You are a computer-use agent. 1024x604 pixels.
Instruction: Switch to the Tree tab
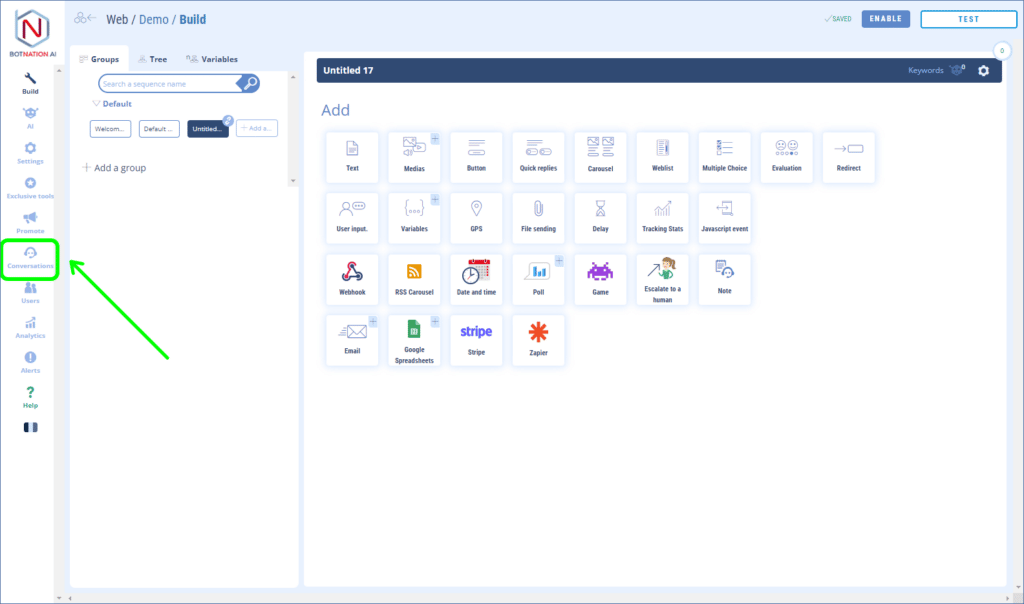(x=153, y=59)
